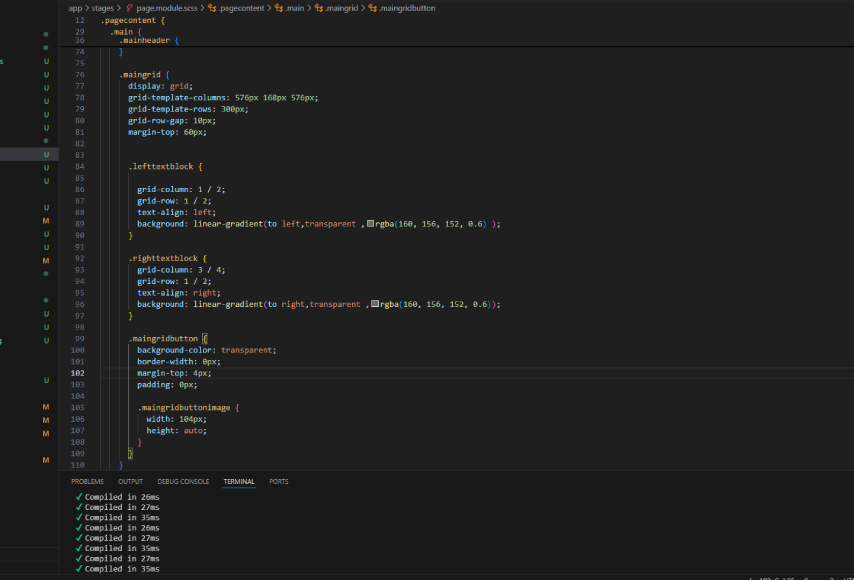This screenshot has height=580, width=854.
Task: Open the color picker swatch in .righttextblock background
Action: pos(375,304)
